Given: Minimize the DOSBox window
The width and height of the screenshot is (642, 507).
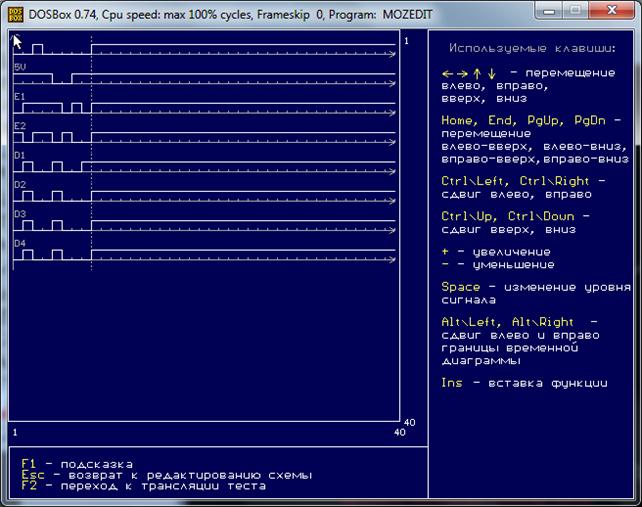Looking at the screenshot, I should pos(549,11).
